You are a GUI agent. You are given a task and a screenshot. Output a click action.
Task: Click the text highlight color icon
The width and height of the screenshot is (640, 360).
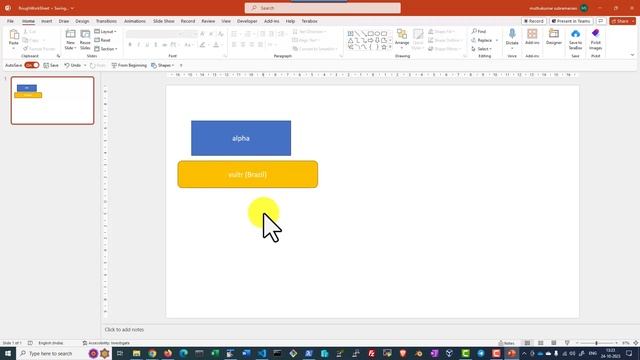(202, 45)
